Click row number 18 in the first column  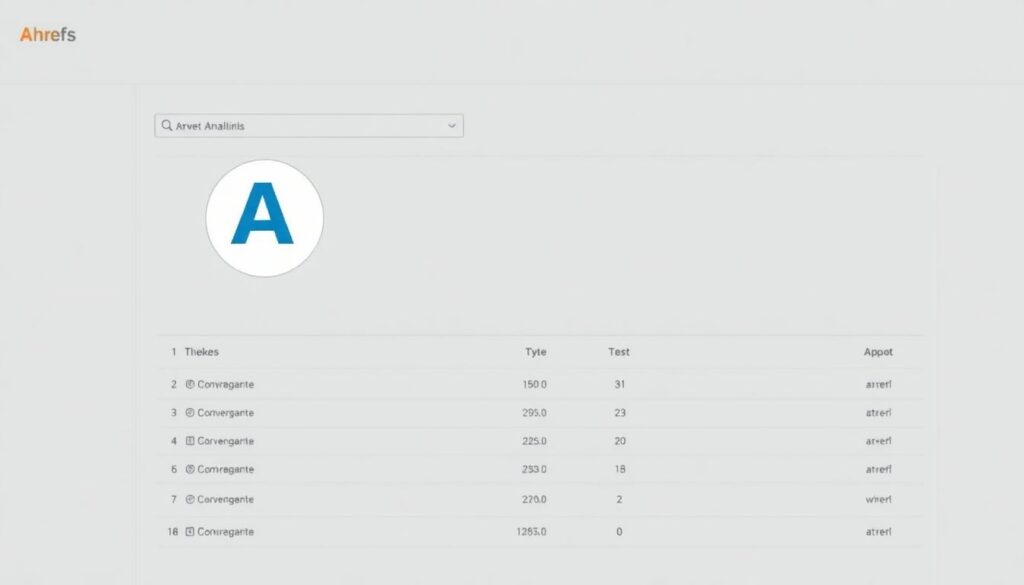(x=172, y=531)
